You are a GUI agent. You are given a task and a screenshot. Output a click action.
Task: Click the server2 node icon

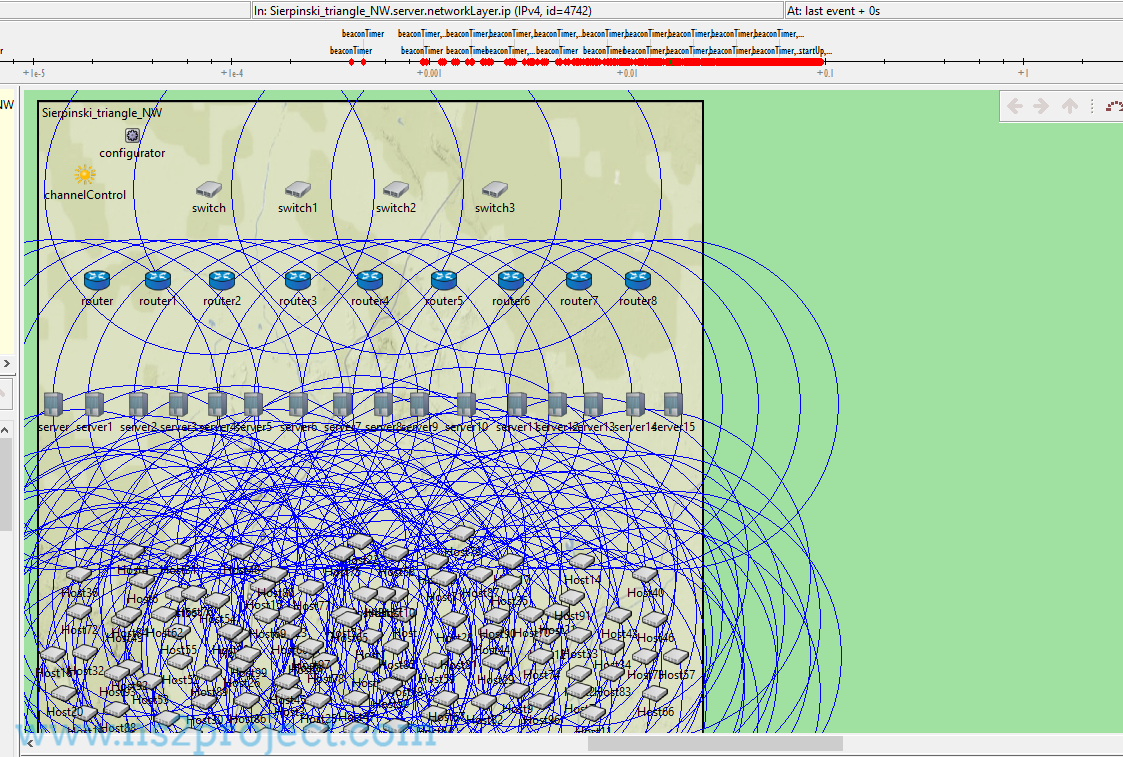click(x=138, y=405)
